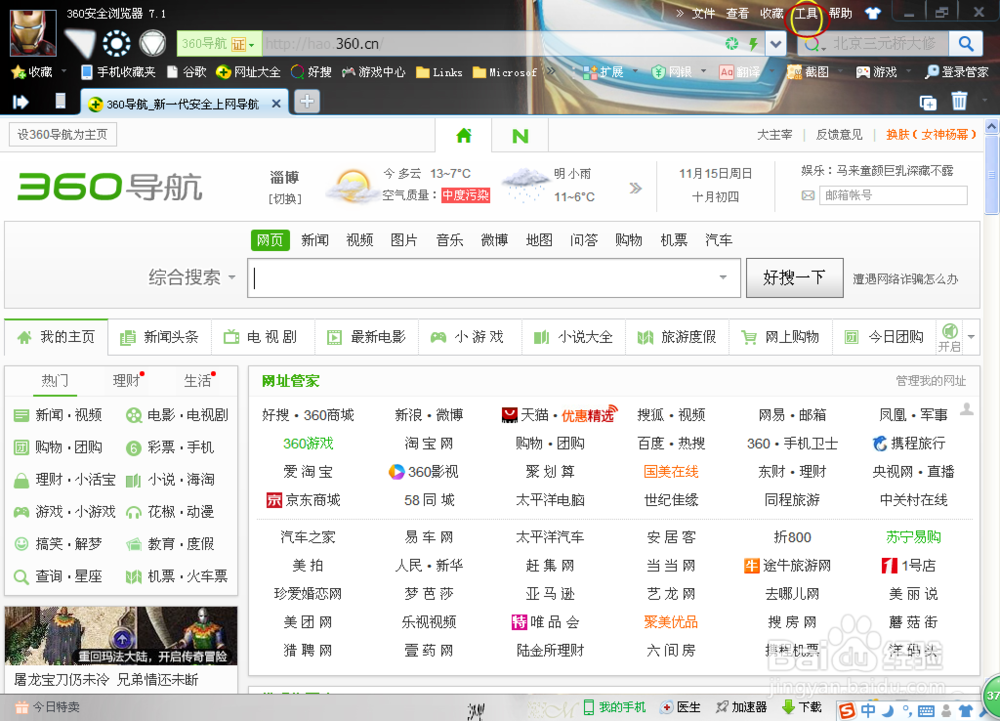Viewport: 1000px width, 721px height.
Task: Expand the weather forecast double arrow
Action: coord(635,188)
